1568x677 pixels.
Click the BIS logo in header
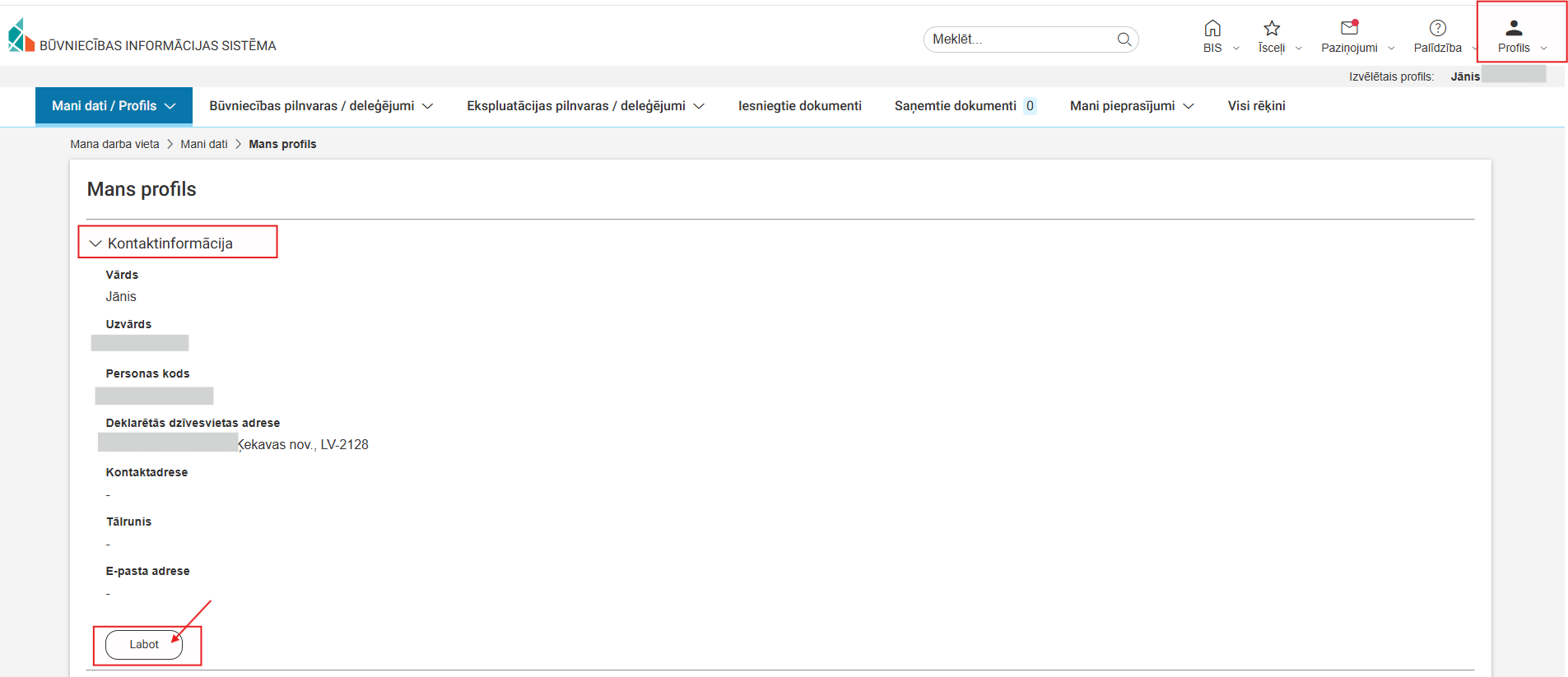(x=21, y=36)
